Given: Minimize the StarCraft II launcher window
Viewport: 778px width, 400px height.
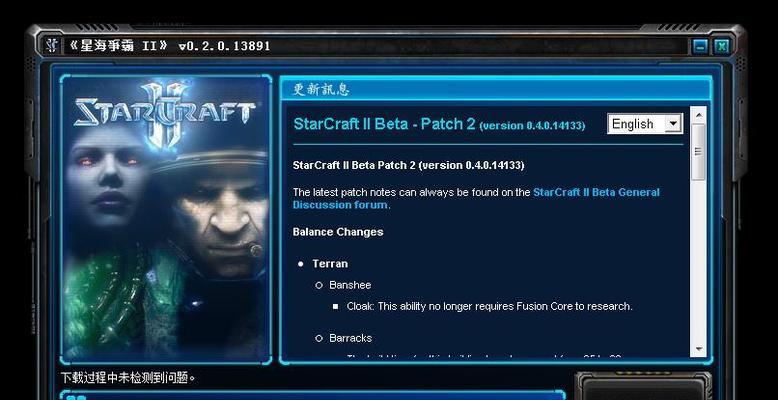Looking at the screenshot, I should (700, 47).
